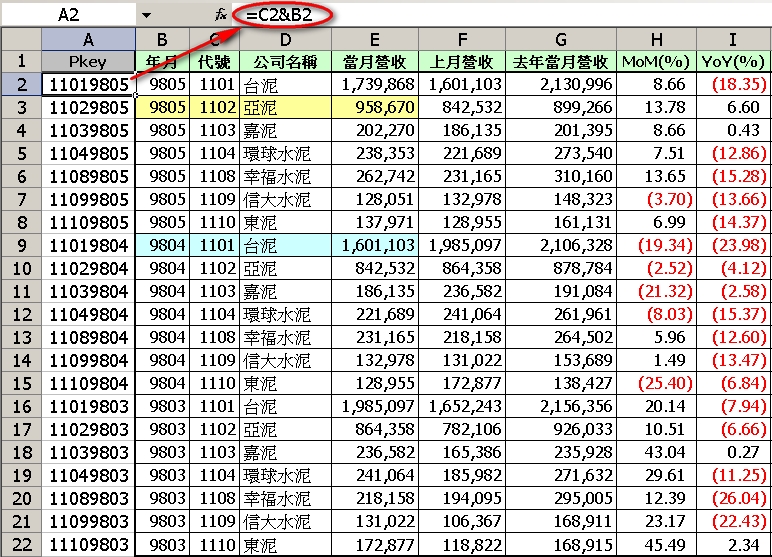Viewport: 772px width, 557px height.
Task: Select row 9 header
Action: pyautogui.click(x=21, y=245)
